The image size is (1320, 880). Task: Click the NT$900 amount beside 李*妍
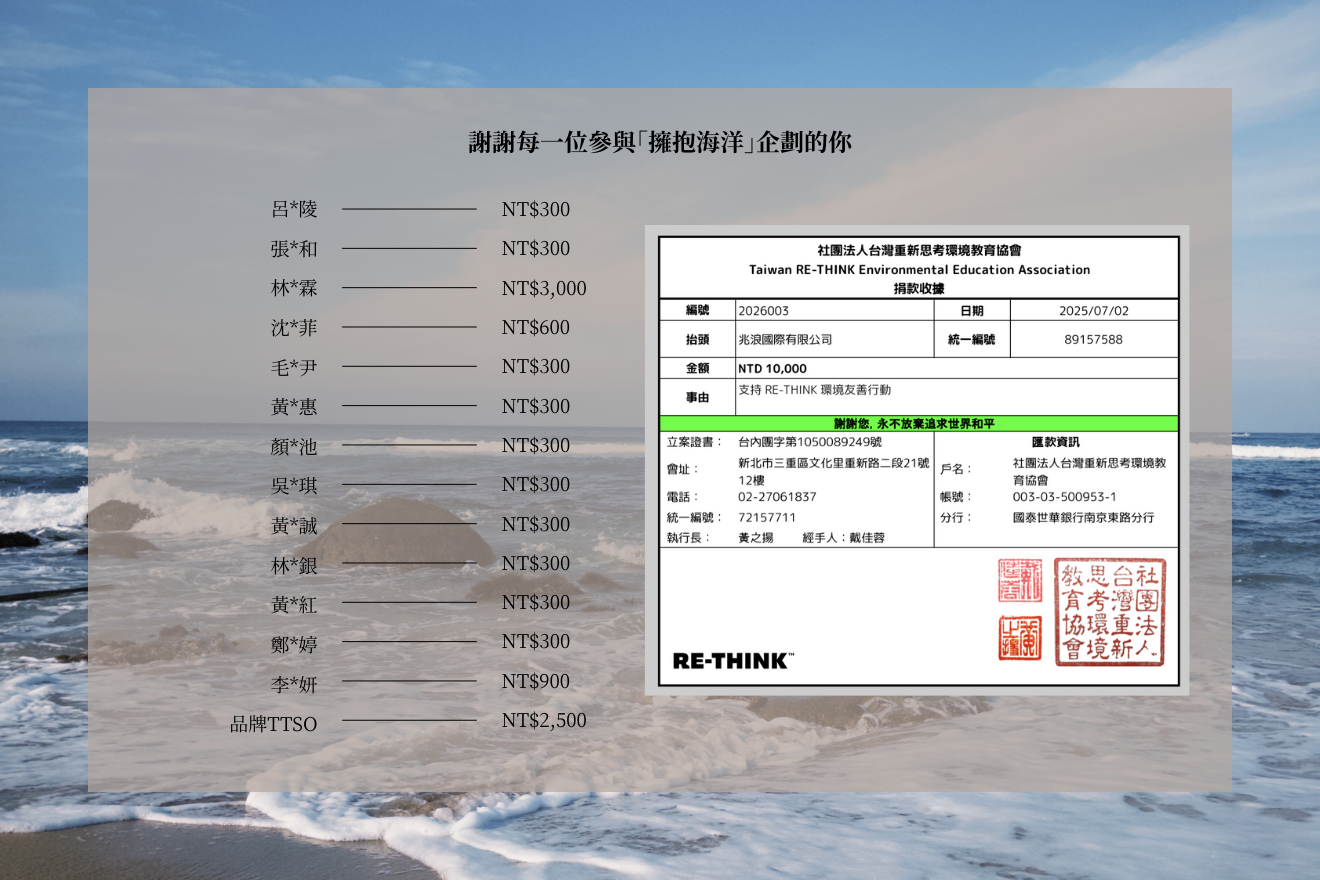point(536,681)
